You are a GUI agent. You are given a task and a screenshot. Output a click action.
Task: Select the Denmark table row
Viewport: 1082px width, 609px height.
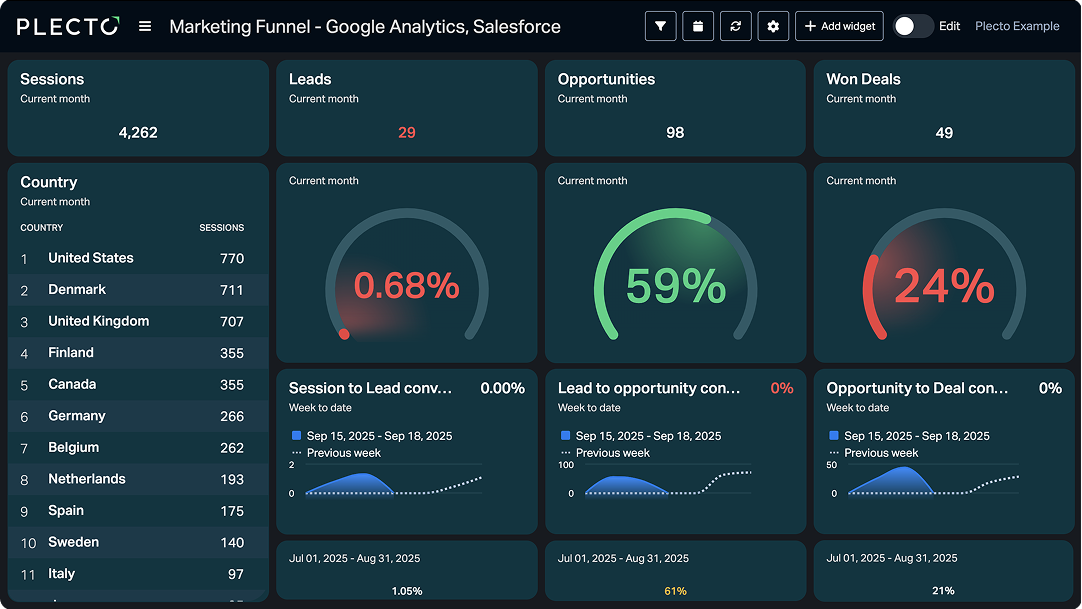point(138,290)
